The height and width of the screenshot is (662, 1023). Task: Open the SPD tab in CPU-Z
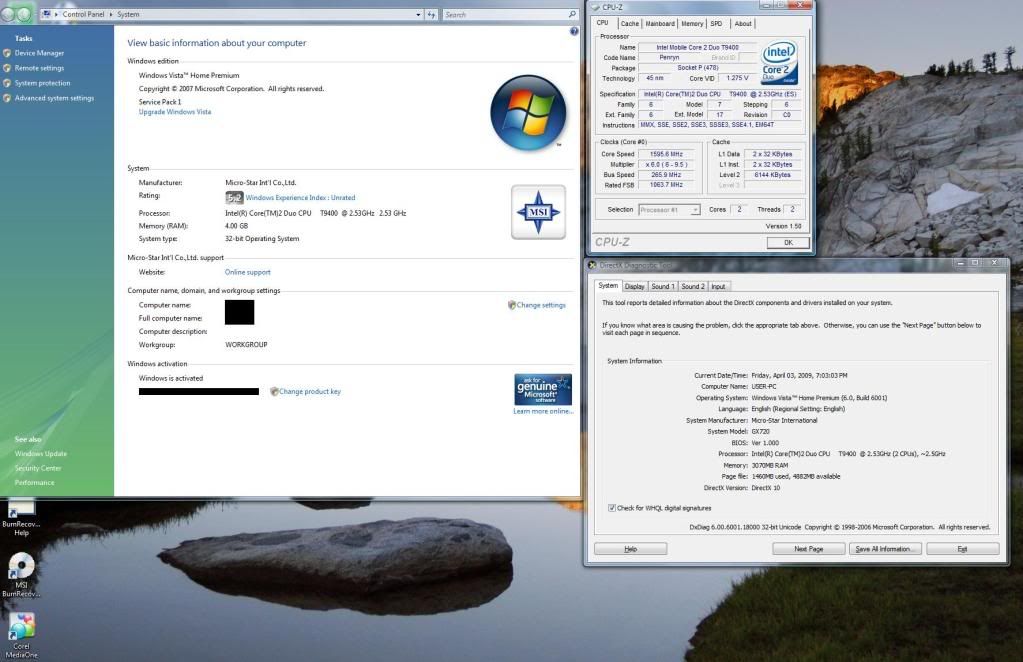pos(716,23)
